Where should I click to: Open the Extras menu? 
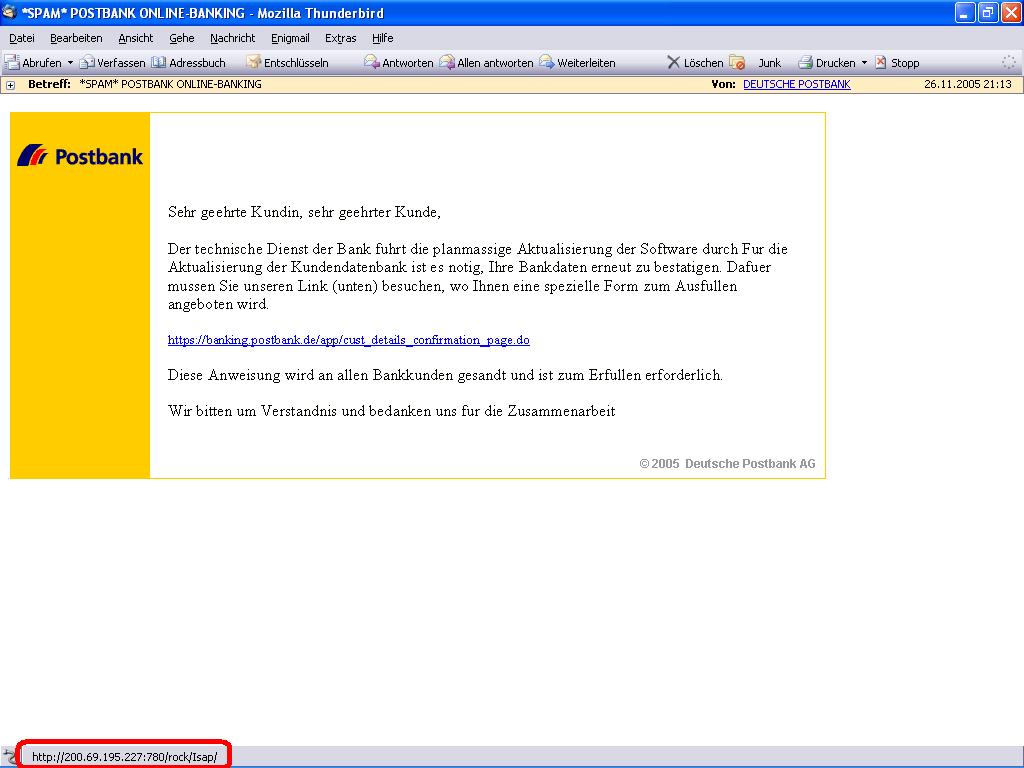click(x=341, y=38)
